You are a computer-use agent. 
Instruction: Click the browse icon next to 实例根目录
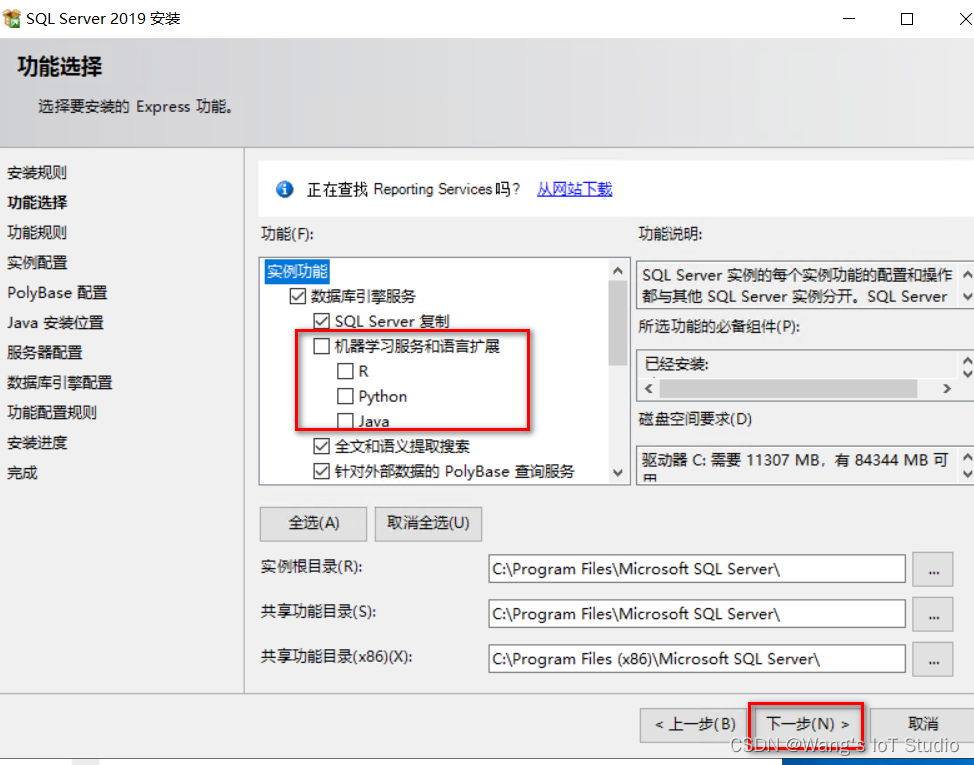932,569
